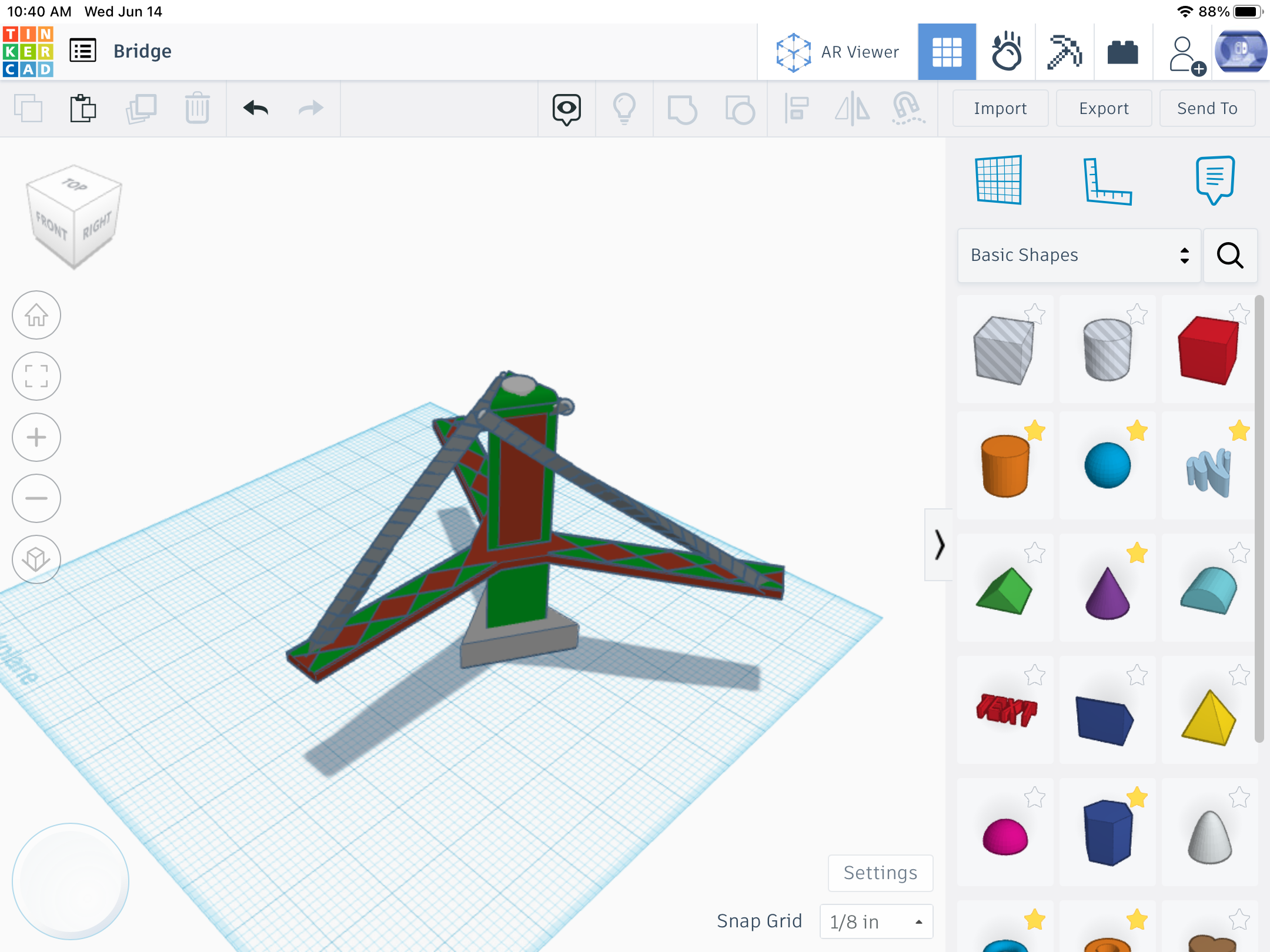Viewport: 1270px width, 952px height.
Task: Click the Fit all in view icon
Action: [36, 377]
